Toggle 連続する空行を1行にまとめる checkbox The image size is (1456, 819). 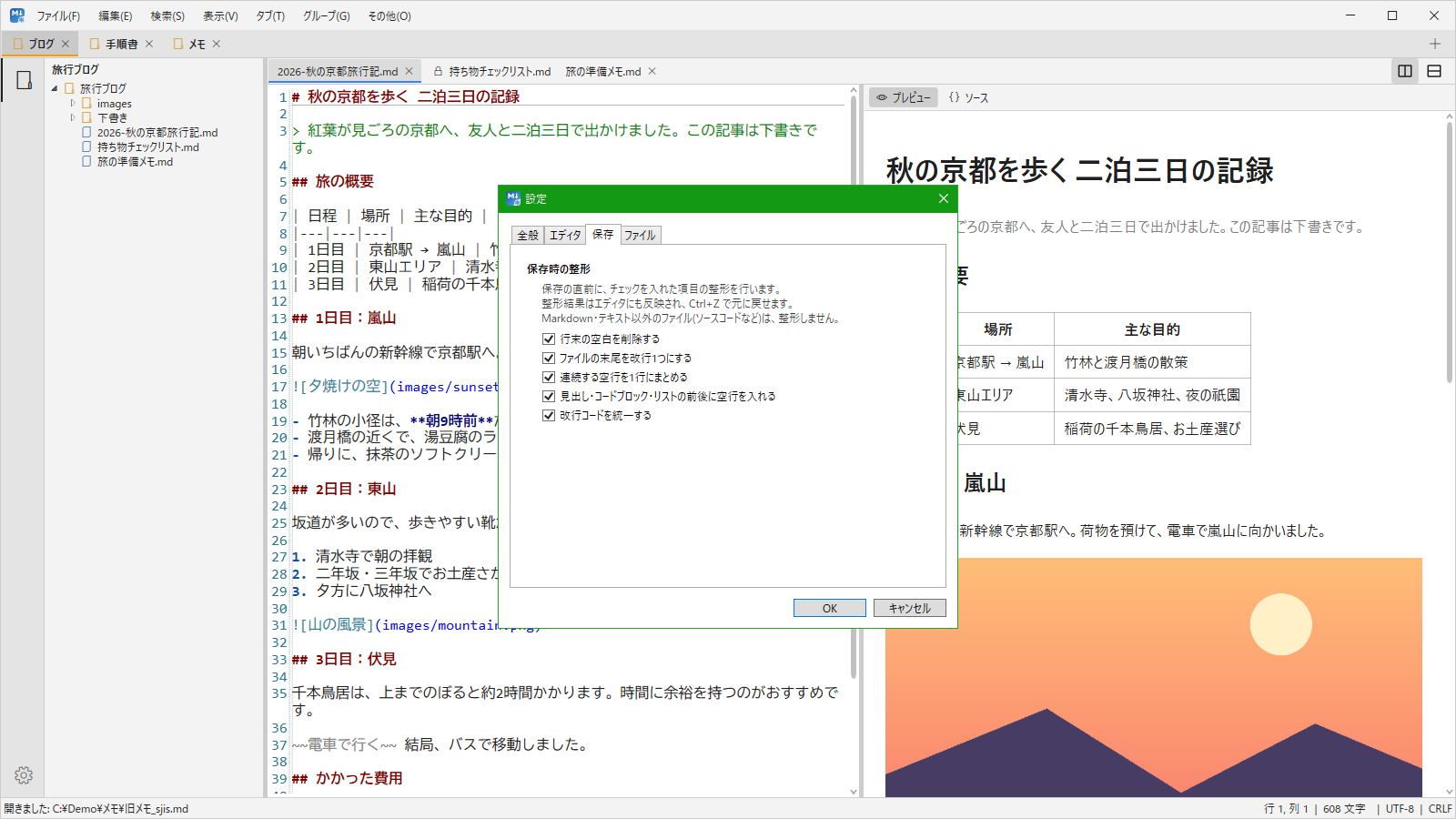(549, 377)
